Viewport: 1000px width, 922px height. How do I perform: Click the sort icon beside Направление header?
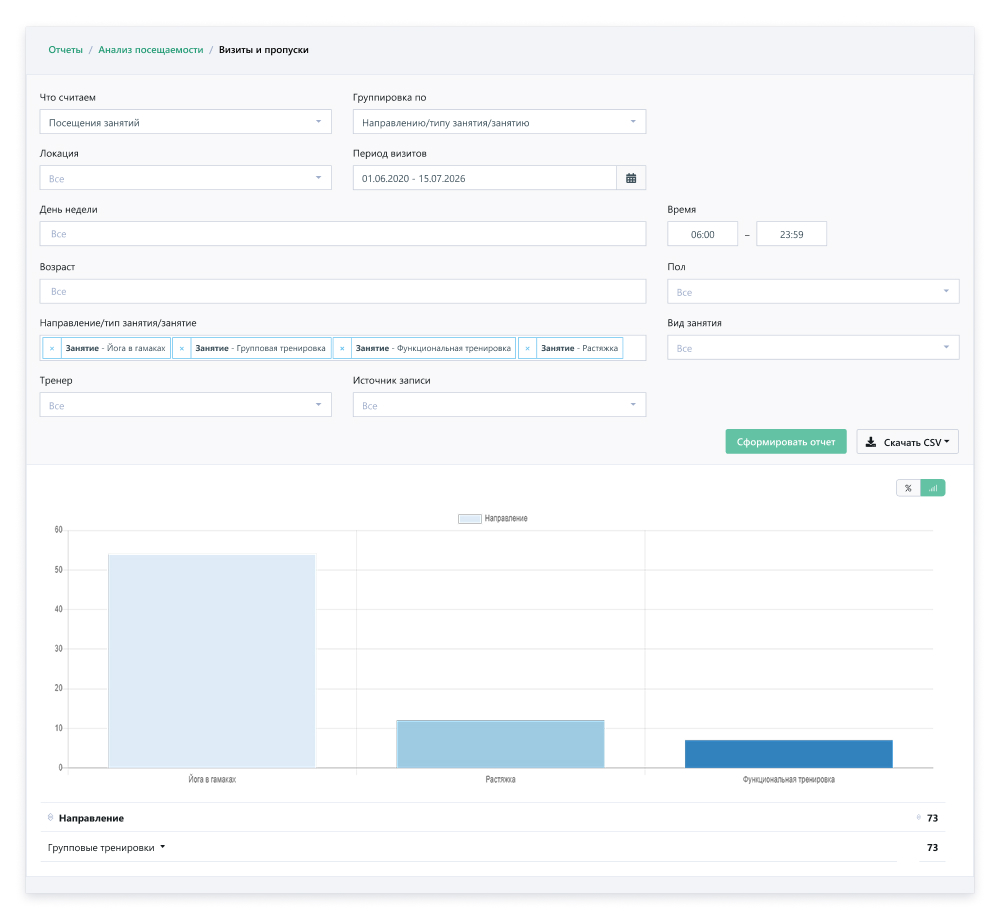pos(50,817)
